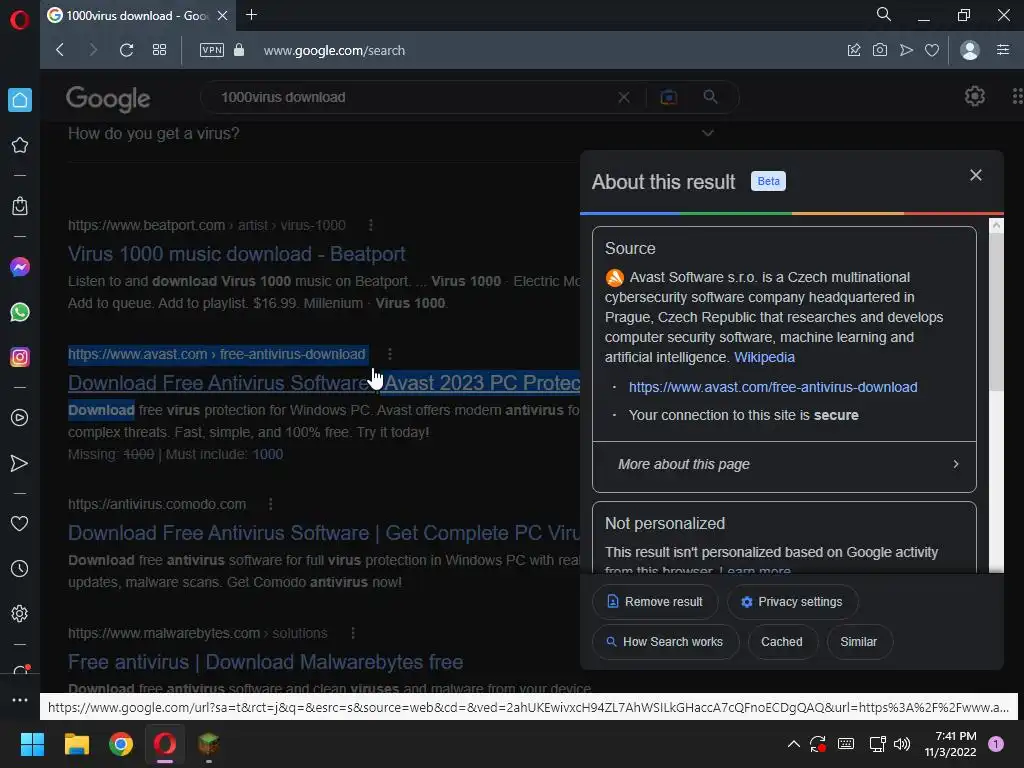The image size is (1024, 768).
Task: Clear the Google search query
Action: tap(624, 97)
